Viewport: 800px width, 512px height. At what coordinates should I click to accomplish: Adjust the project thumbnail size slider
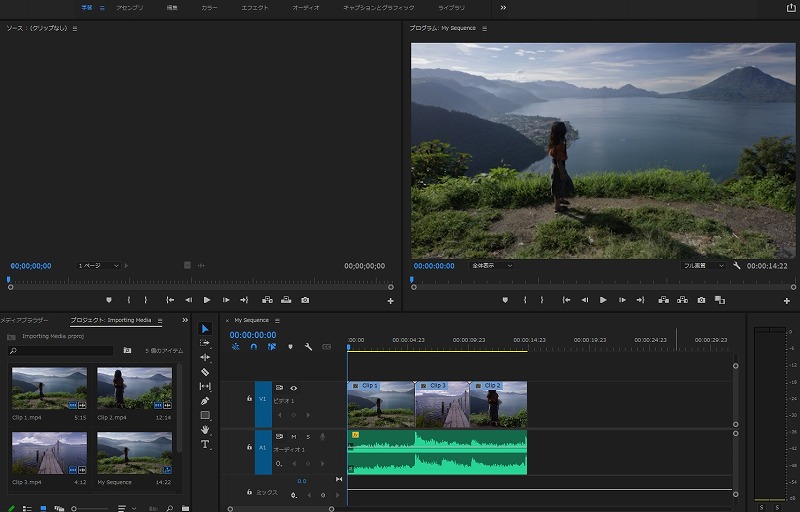pos(74,508)
